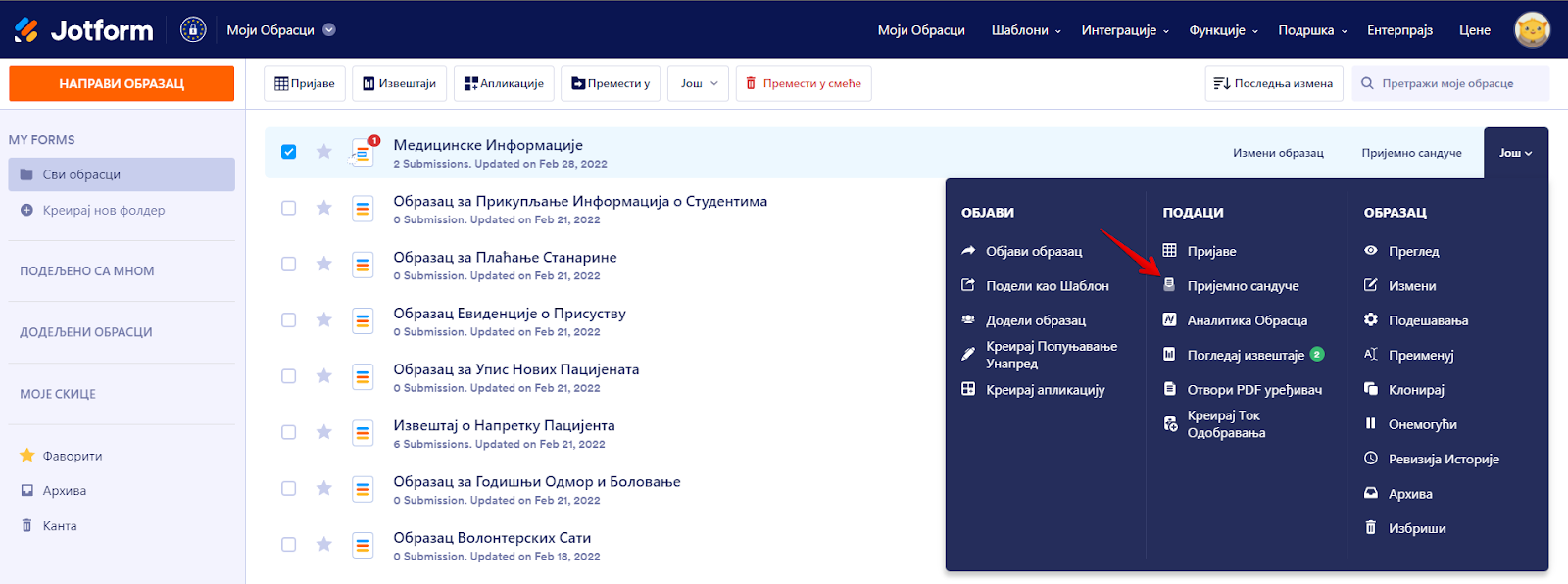Click the Подешавања gear icon

(x=1371, y=319)
